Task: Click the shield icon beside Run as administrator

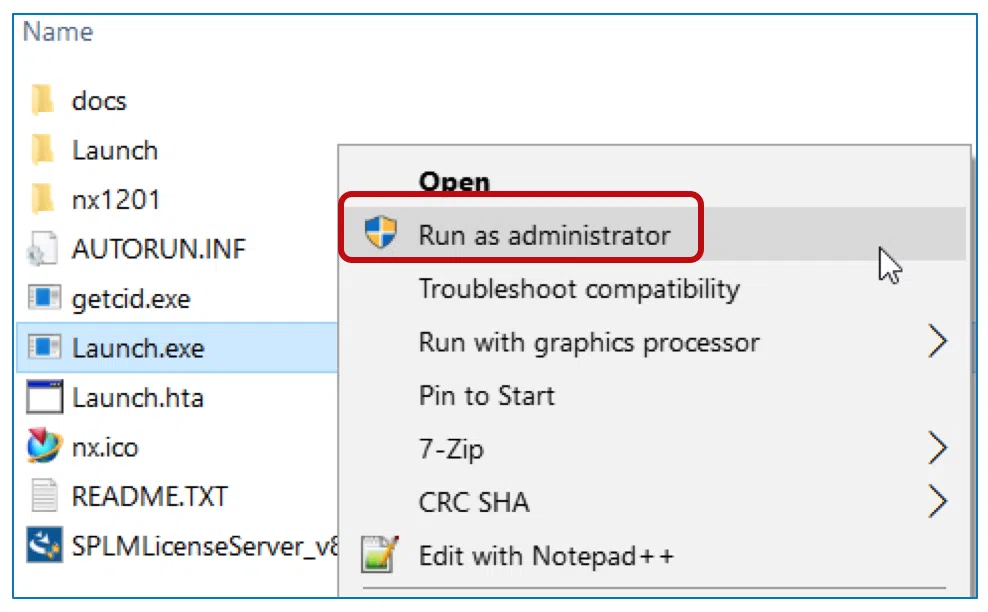Action: (381, 232)
